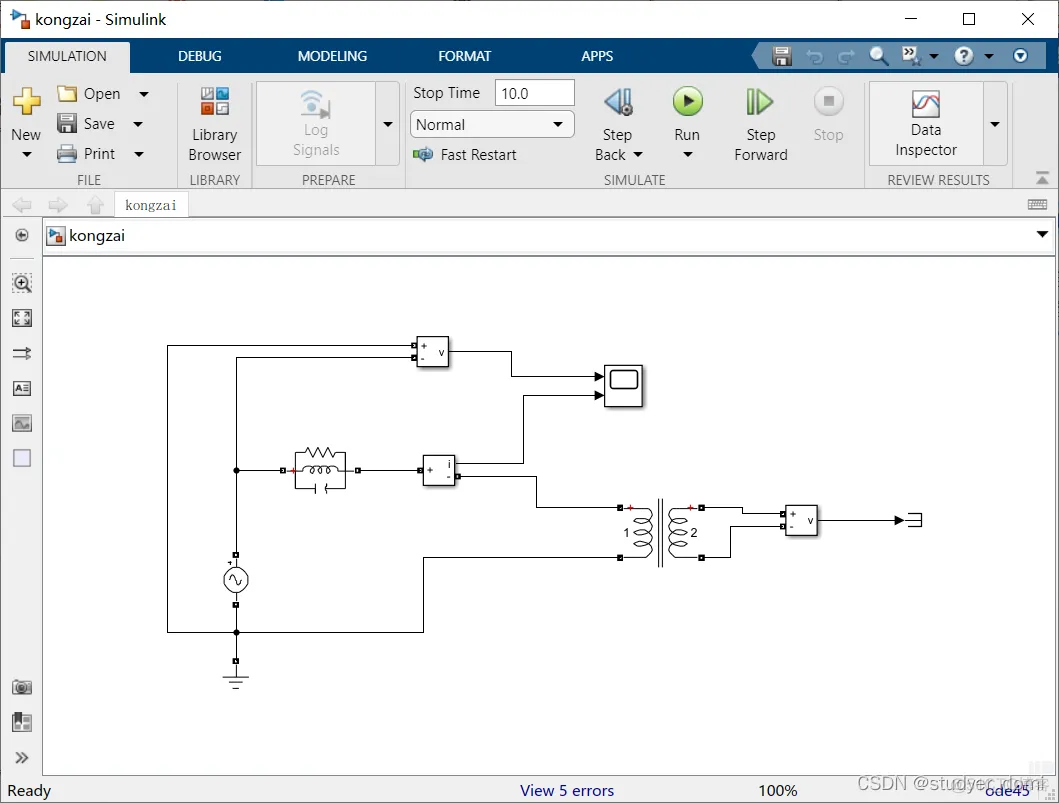This screenshot has width=1059, height=803.
Task: Add an annotation with the text icon
Action: (22, 388)
